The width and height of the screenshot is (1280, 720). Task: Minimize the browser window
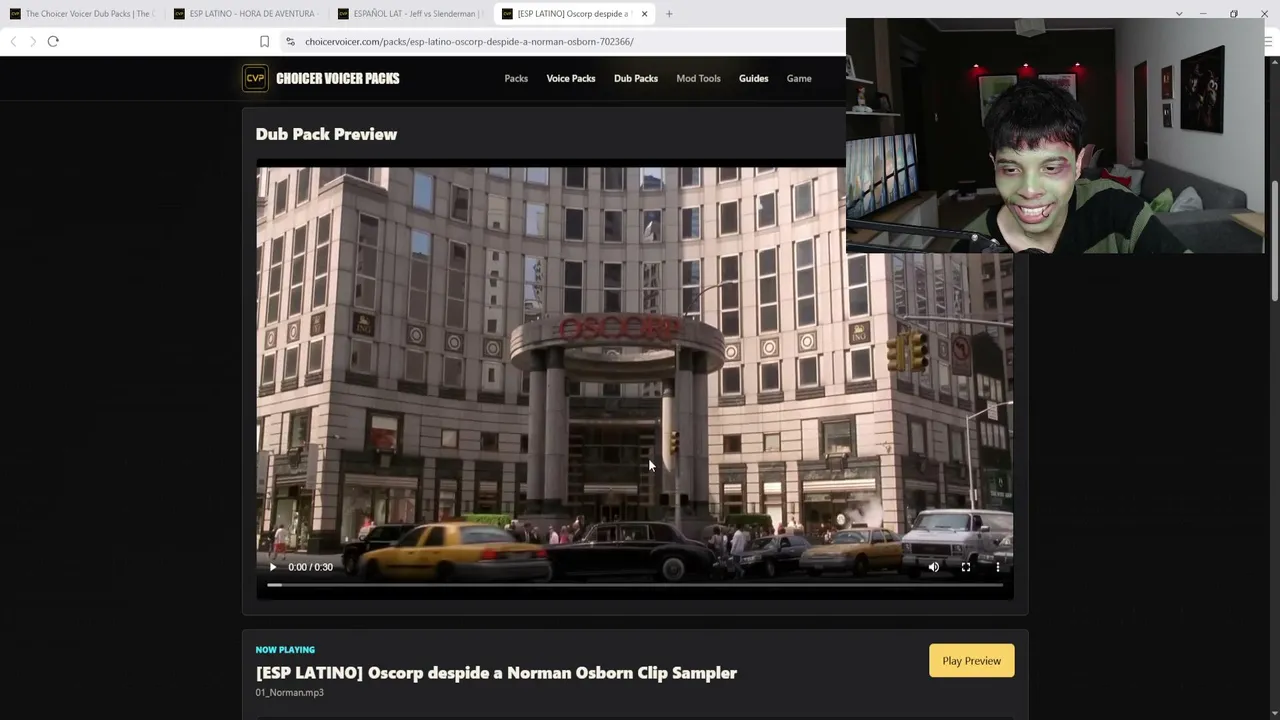[1203, 14]
